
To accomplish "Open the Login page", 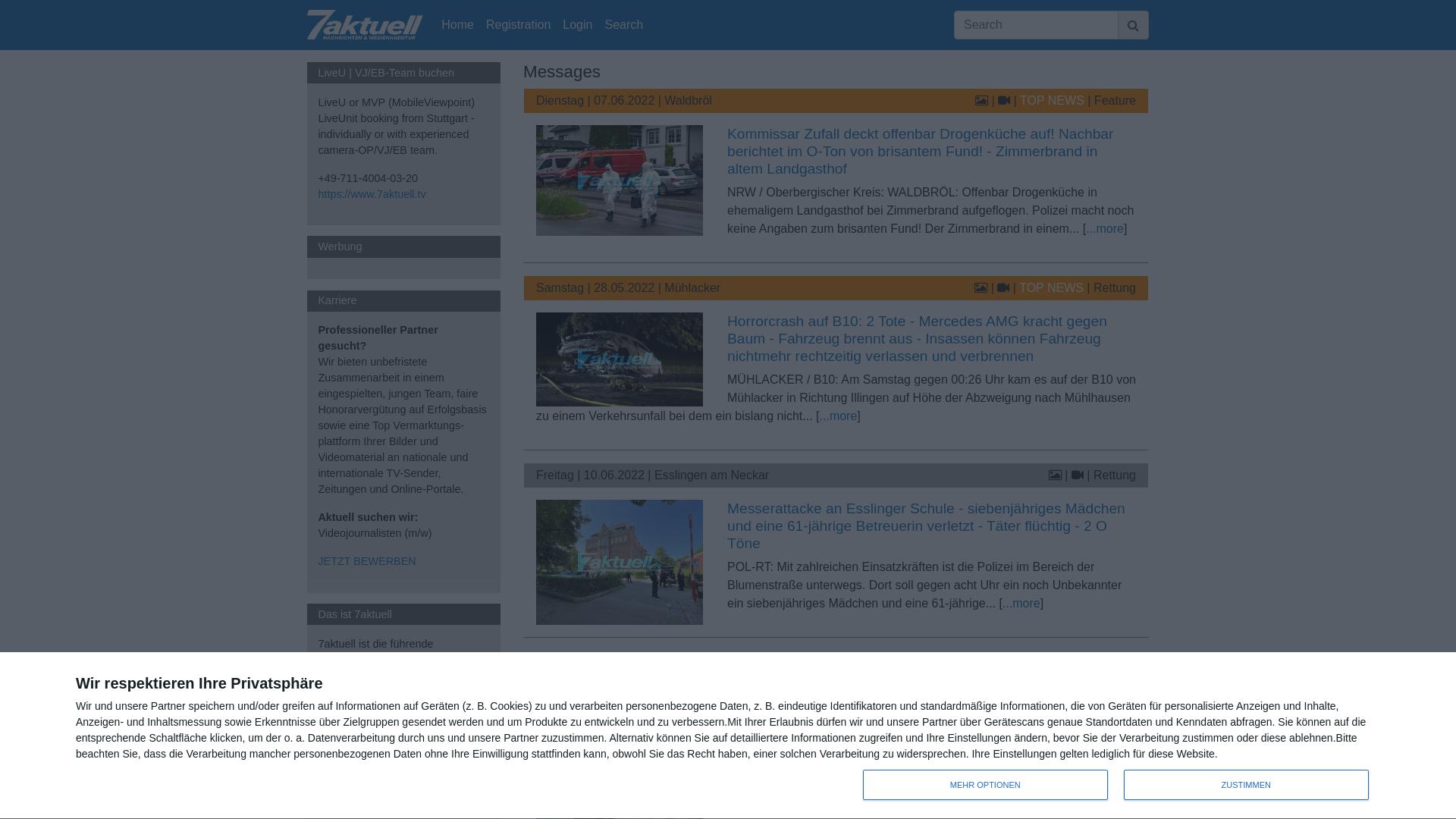I will click(577, 24).
